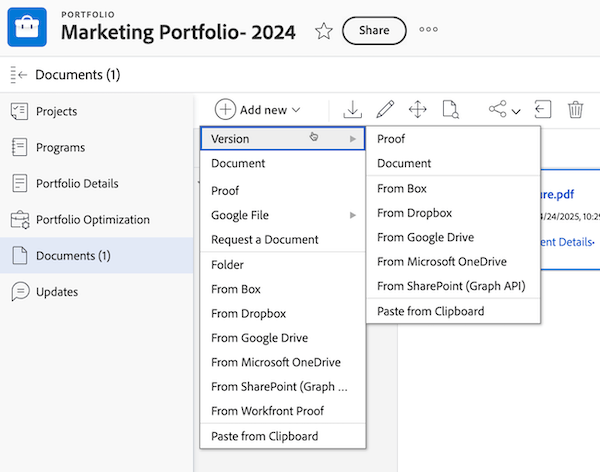Open the Add new dropdown
Image resolution: width=600 pixels, height=472 pixels.
click(x=257, y=110)
